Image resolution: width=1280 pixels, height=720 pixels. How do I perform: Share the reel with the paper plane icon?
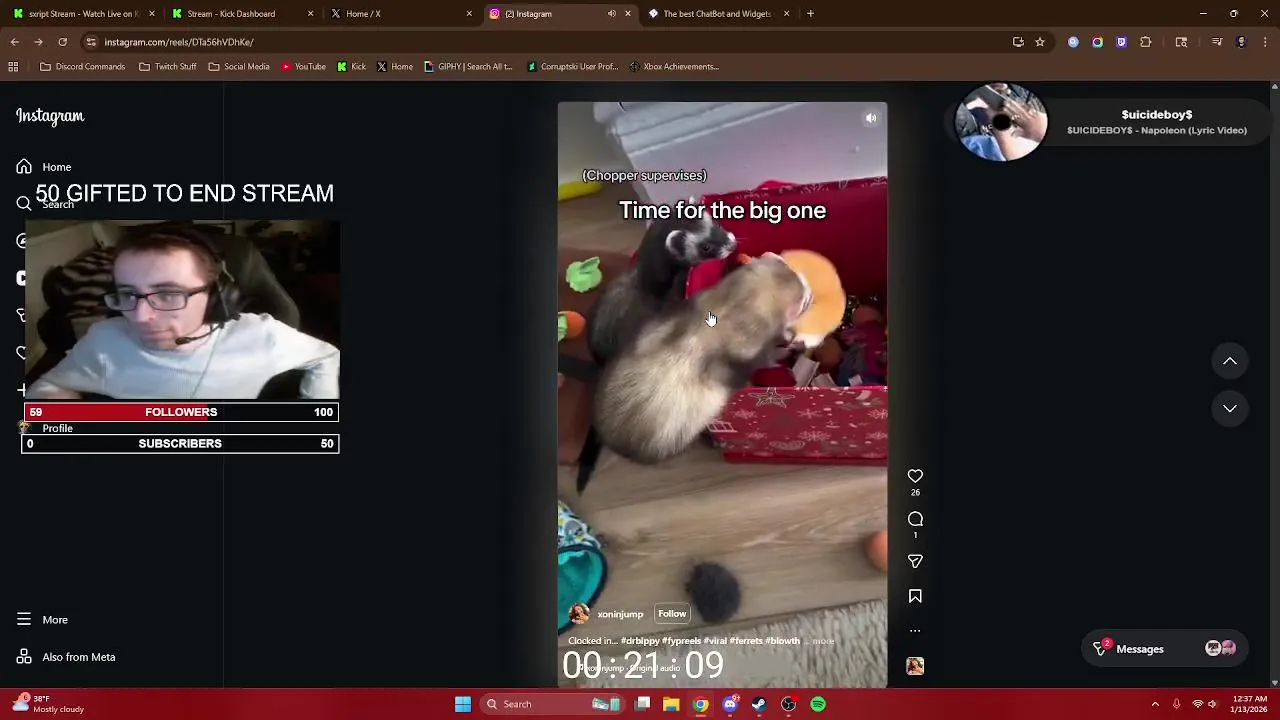tap(915, 561)
